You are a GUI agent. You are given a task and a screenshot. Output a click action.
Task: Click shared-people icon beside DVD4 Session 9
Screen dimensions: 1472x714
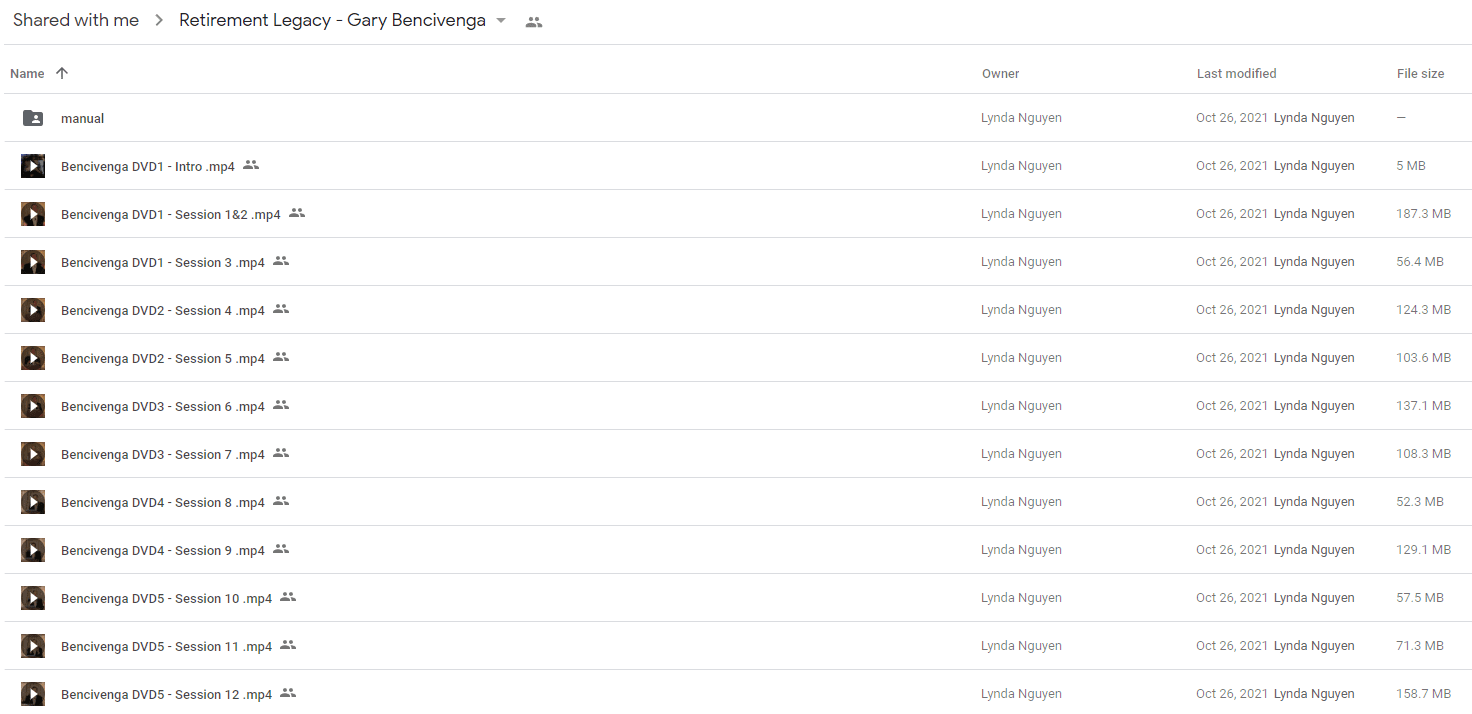(x=281, y=549)
